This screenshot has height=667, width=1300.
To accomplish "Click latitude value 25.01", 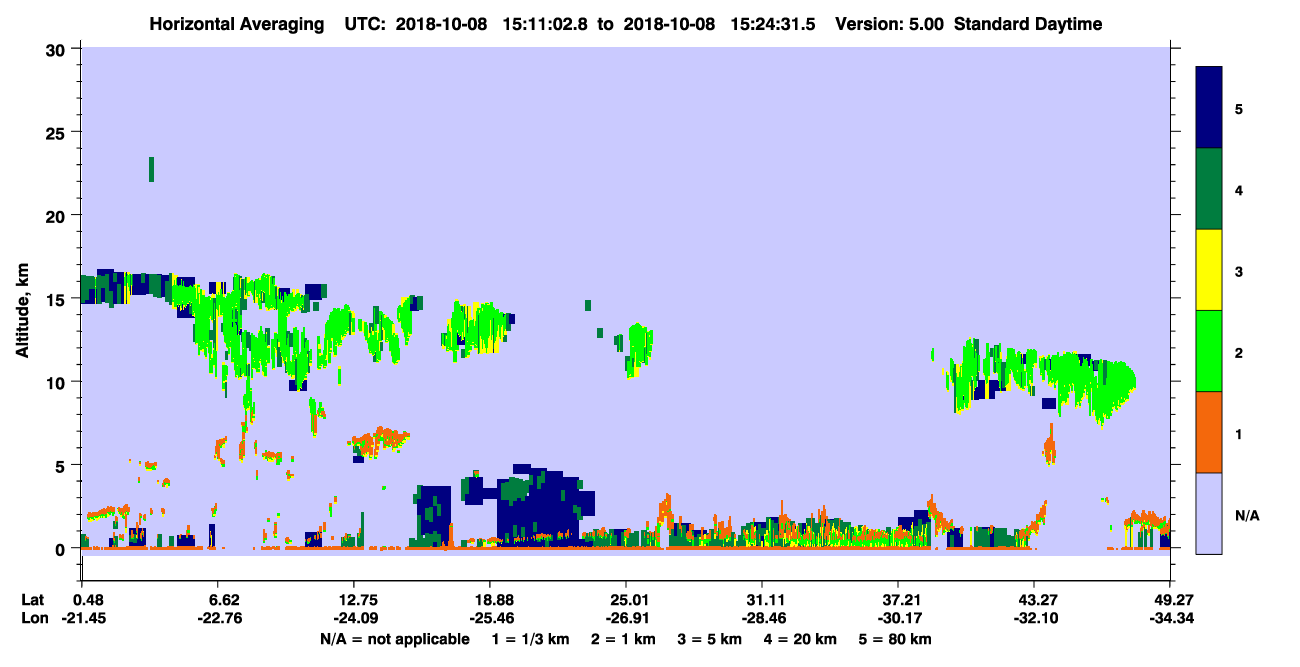I will 629,600.
